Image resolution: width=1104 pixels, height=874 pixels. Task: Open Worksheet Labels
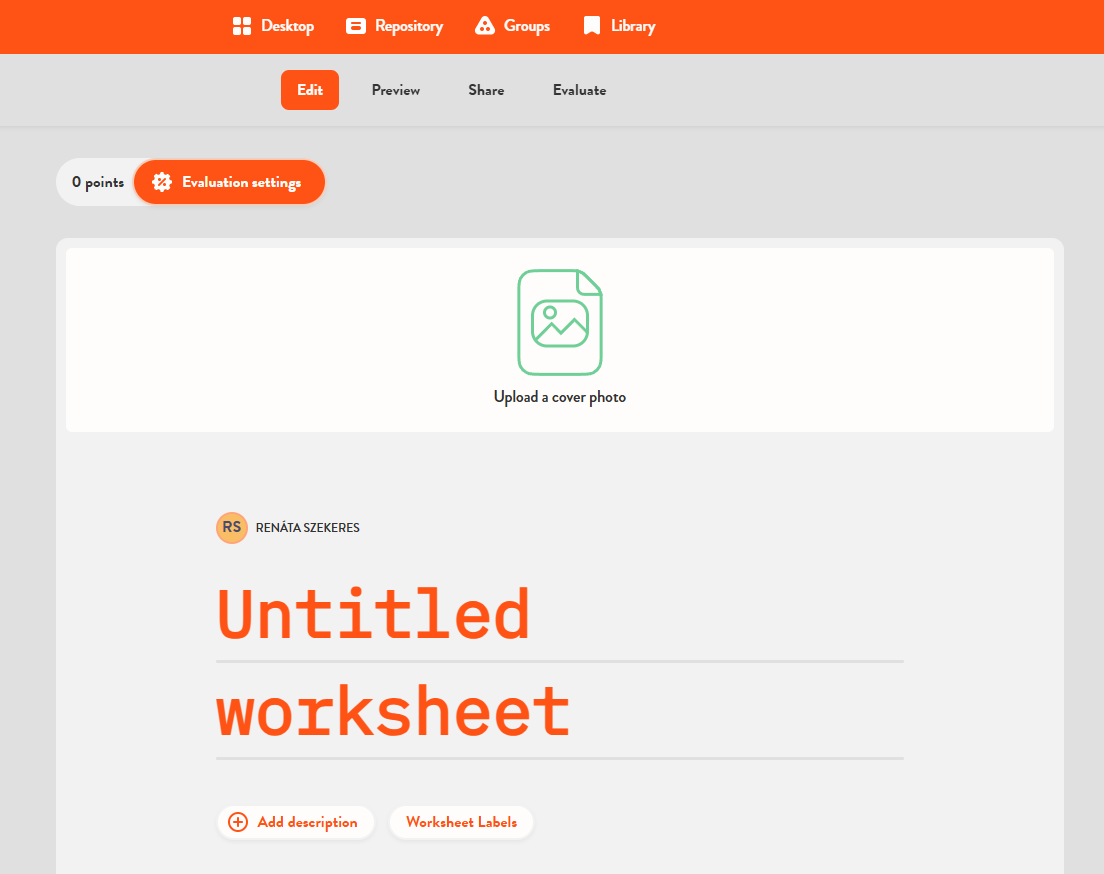(461, 822)
